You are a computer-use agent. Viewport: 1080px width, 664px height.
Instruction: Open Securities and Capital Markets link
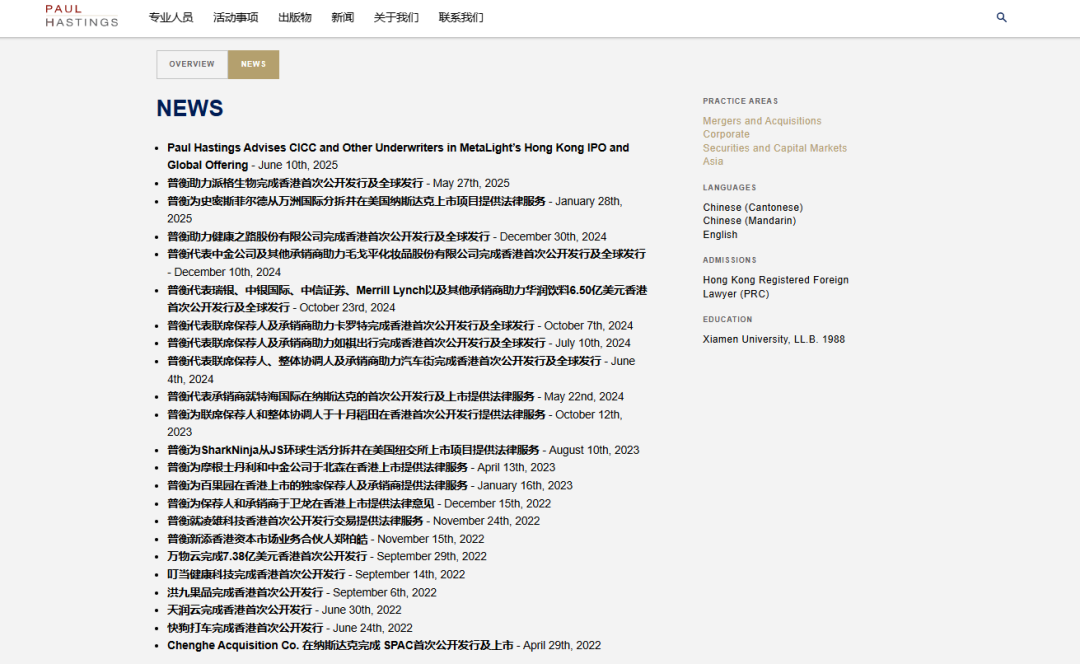click(775, 148)
